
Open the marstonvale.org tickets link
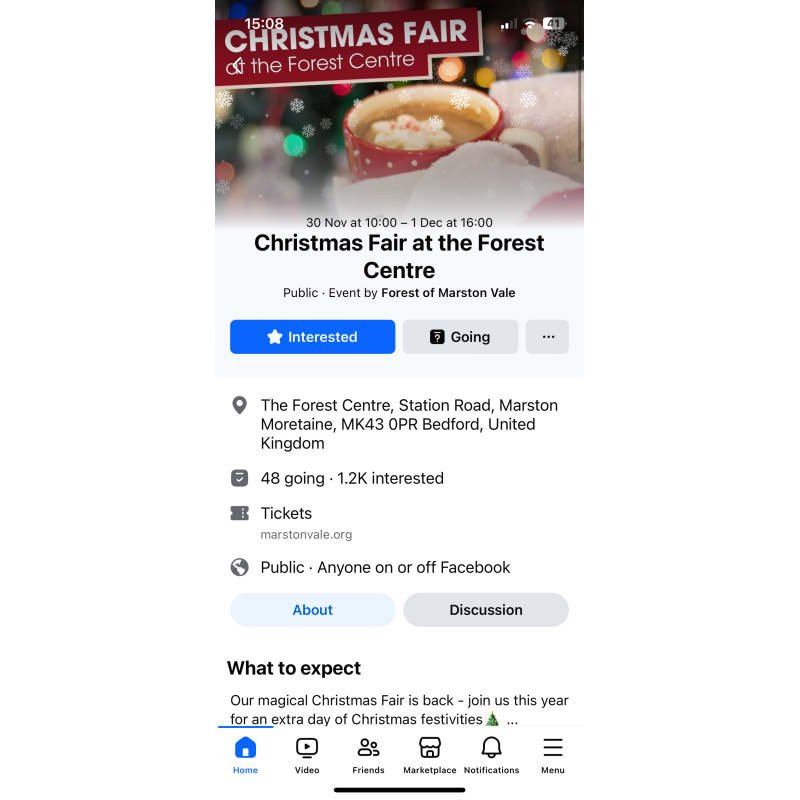[306, 535]
